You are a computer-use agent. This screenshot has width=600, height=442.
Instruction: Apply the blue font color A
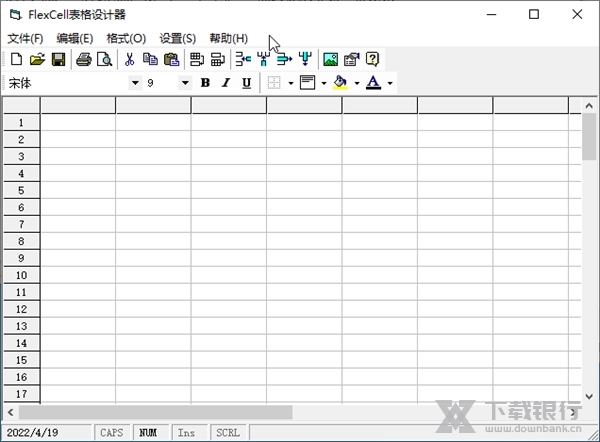(373, 83)
